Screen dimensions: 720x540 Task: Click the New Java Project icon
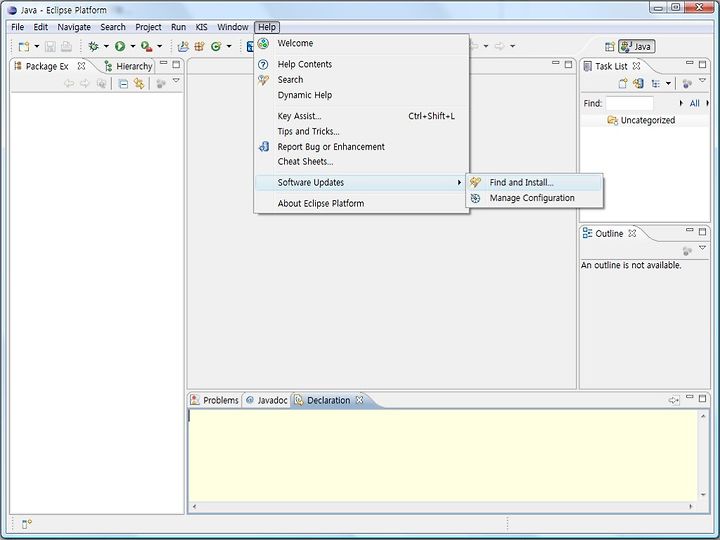(183, 46)
